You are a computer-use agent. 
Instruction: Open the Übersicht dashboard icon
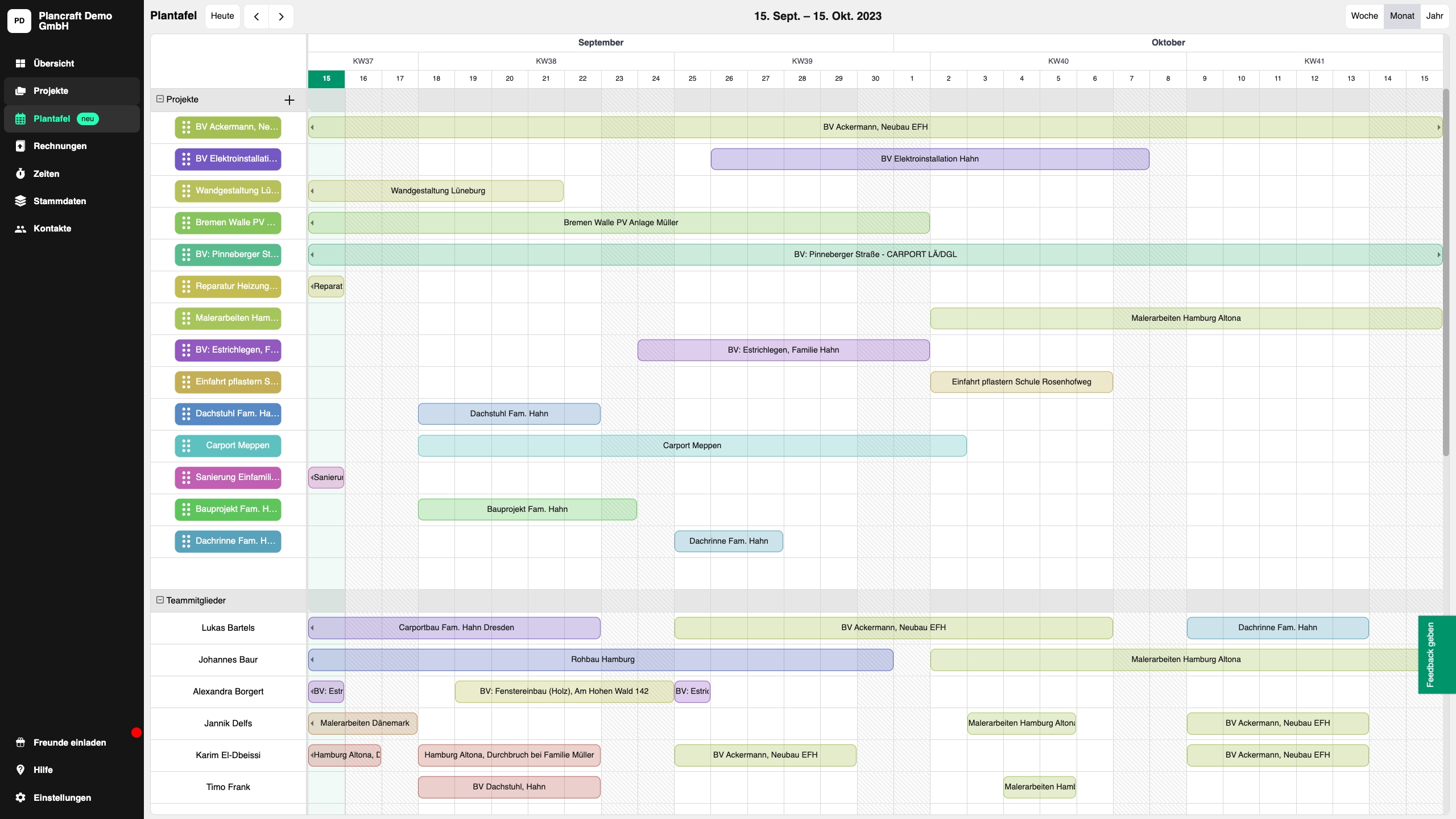click(x=20, y=63)
